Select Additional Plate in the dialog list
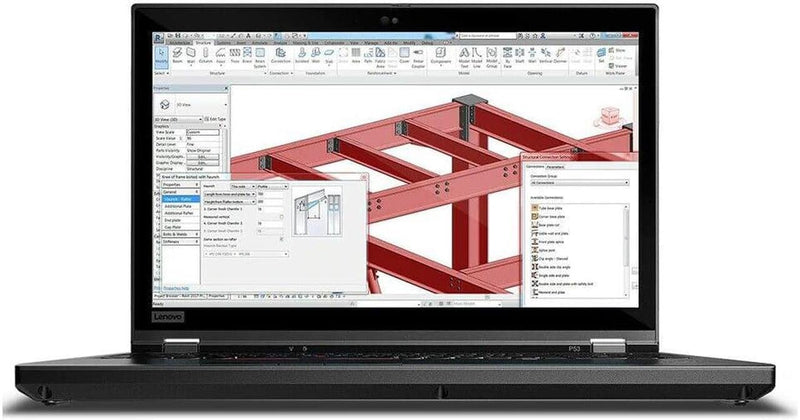The width and height of the screenshot is (800, 420). tap(179, 205)
